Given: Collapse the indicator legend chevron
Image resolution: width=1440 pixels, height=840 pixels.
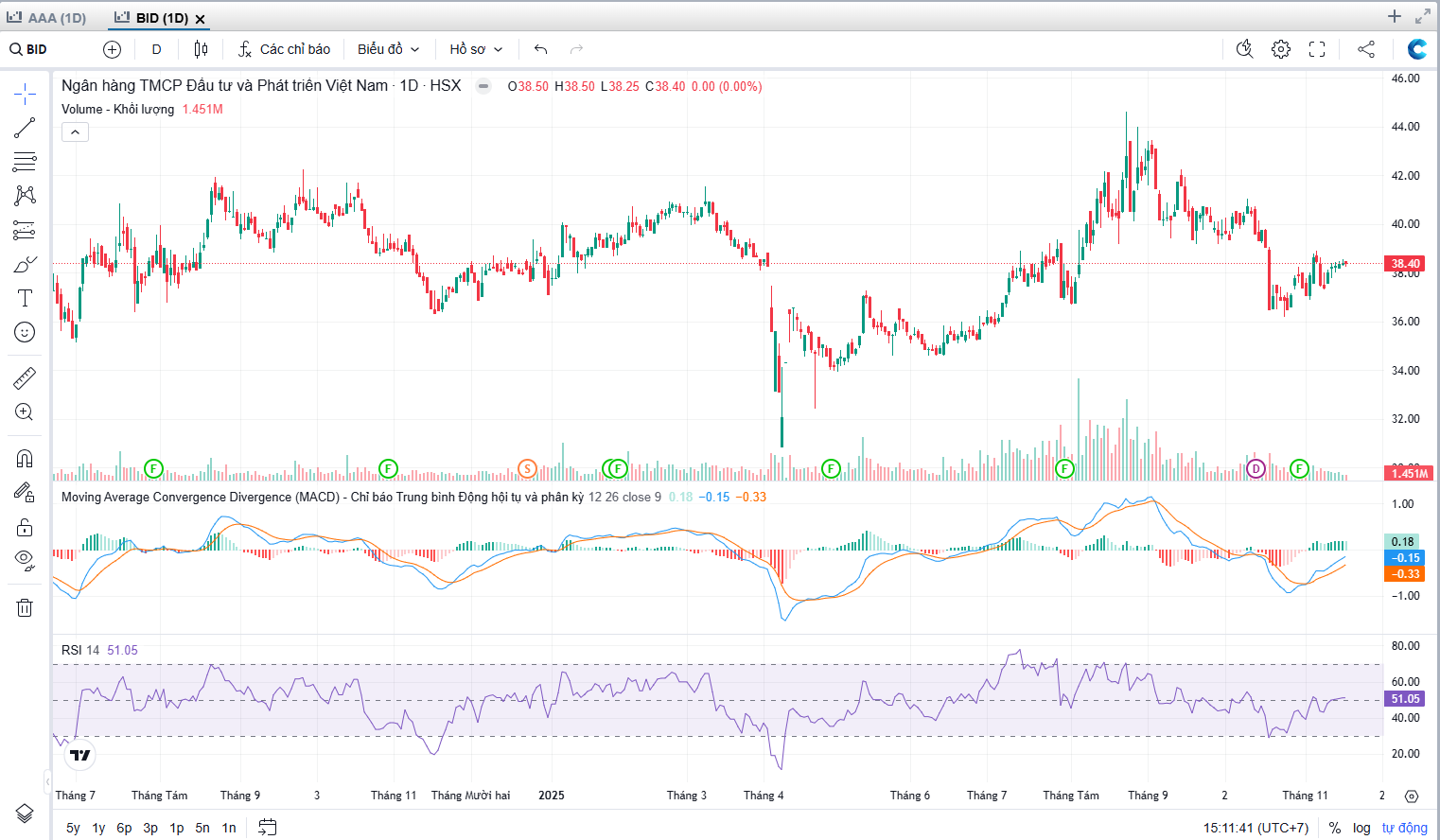Looking at the screenshot, I should pos(75,132).
